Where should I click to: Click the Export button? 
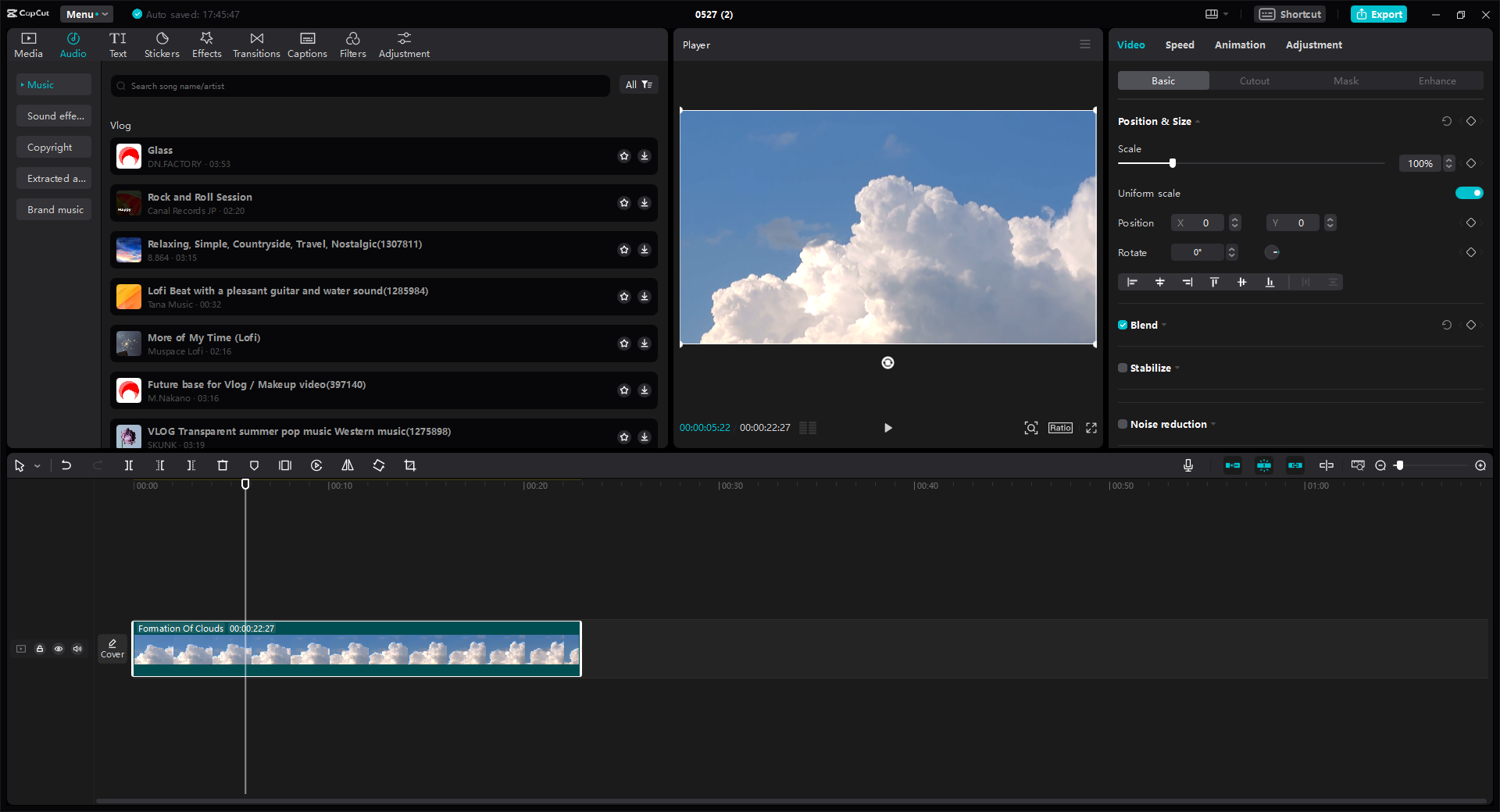click(x=1378, y=14)
